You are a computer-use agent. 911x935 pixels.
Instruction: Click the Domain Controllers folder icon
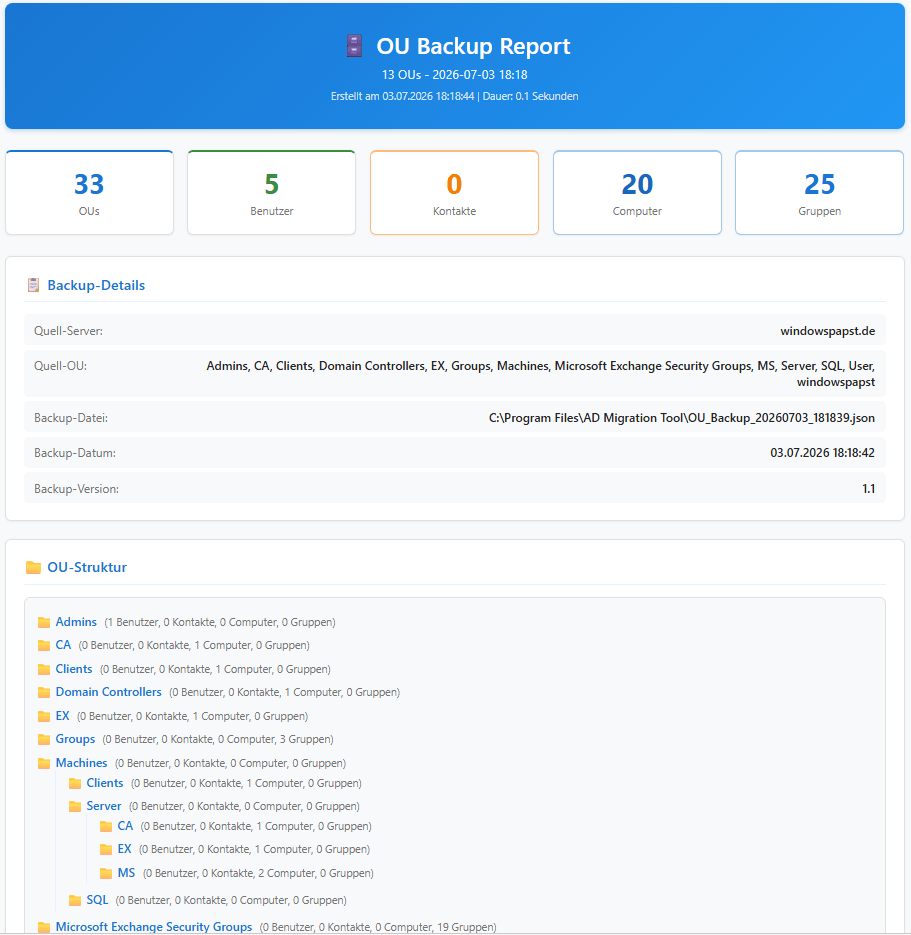click(x=44, y=692)
